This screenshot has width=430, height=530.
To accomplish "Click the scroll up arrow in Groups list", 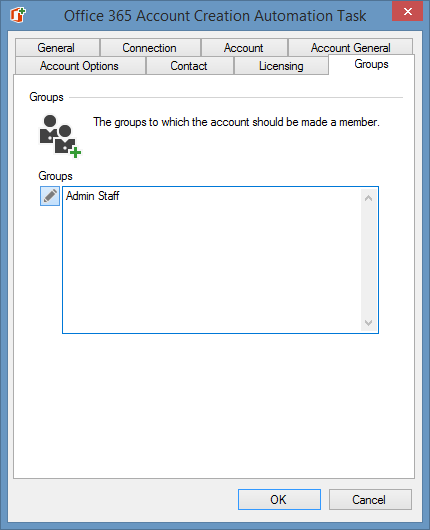I will tap(368, 198).
